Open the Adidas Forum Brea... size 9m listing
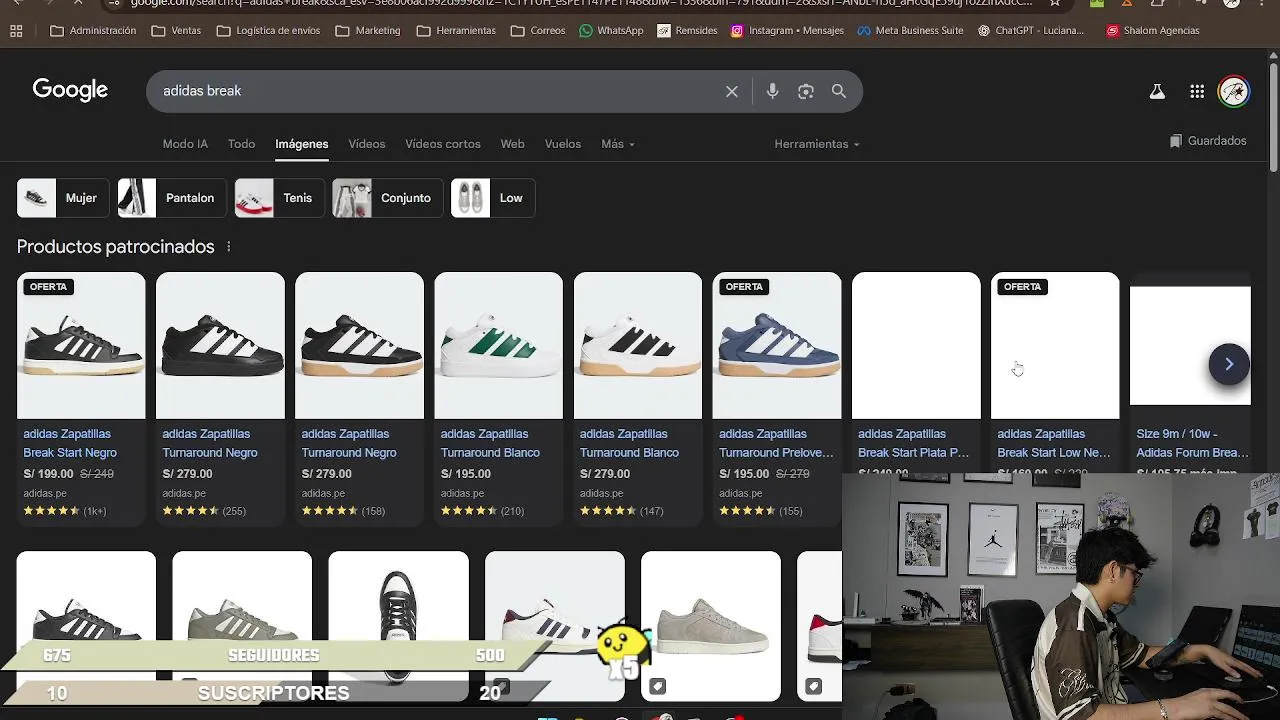The height and width of the screenshot is (720, 1280). [x=1192, y=443]
